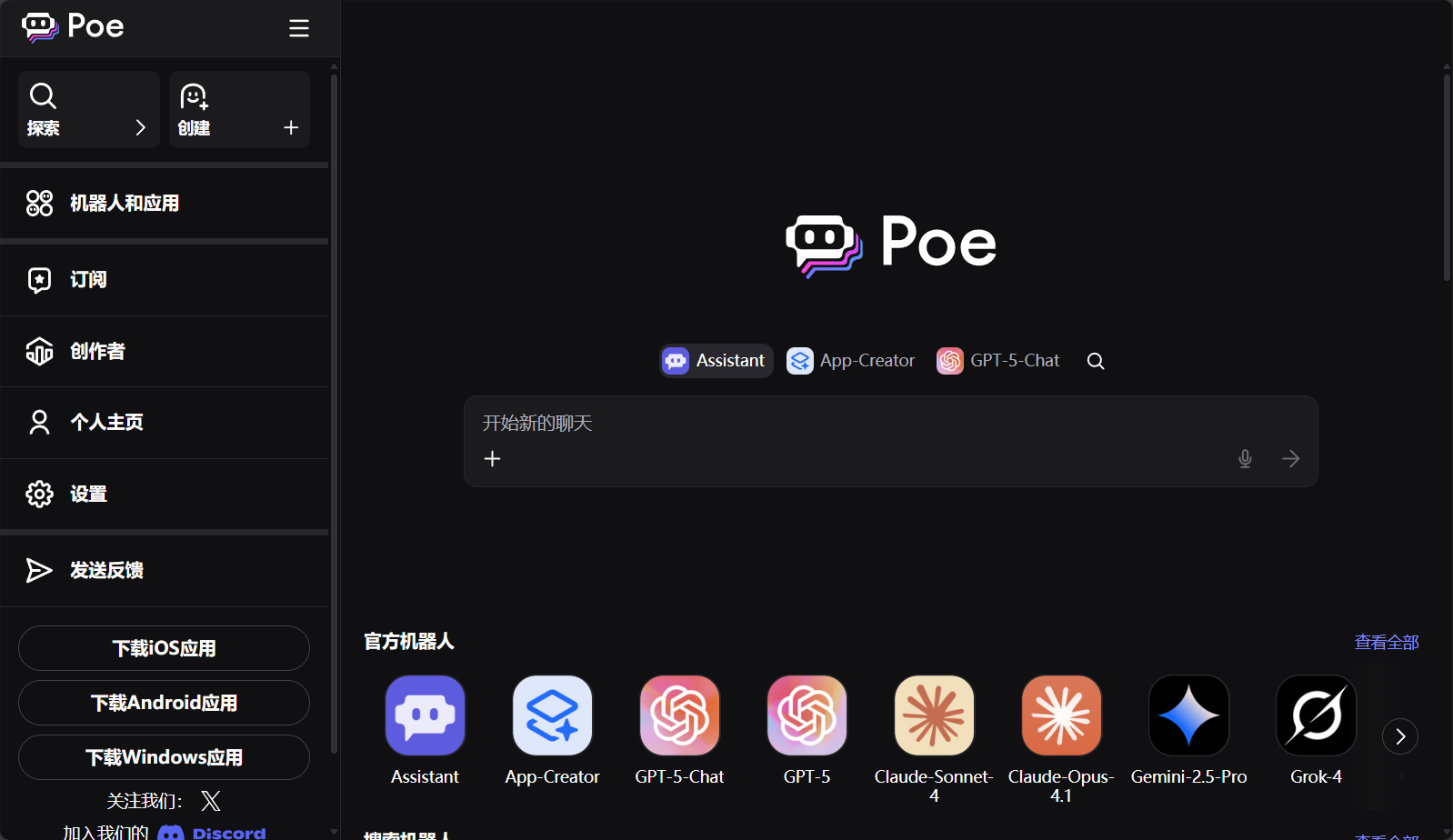Open the Claude-Opus-4.1 bot icon
1453x840 pixels.
(x=1062, y=715)
